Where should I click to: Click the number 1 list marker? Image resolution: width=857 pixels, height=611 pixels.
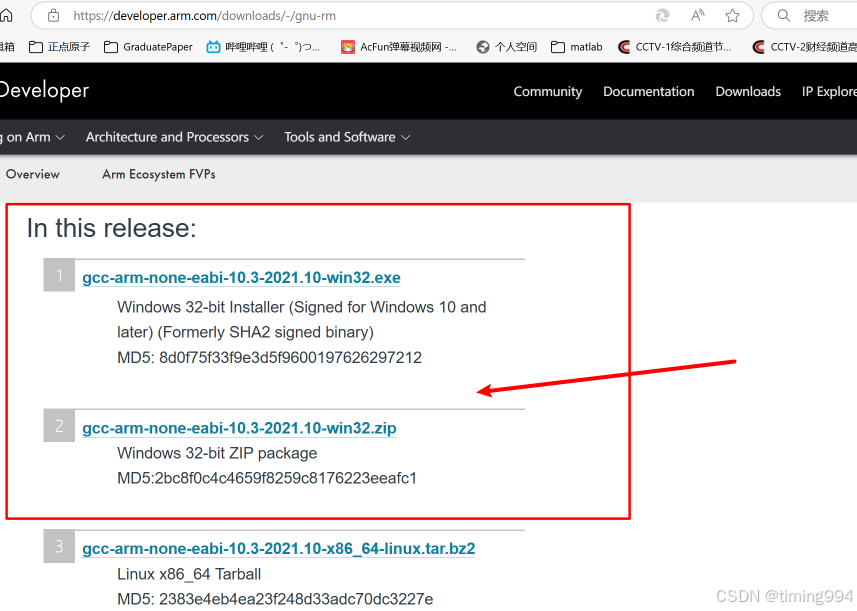(59, 275)
